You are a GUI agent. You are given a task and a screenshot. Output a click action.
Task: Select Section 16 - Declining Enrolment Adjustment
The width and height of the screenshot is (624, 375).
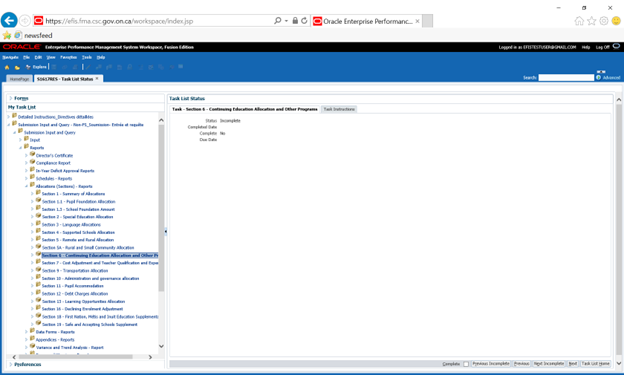point(82,309)
